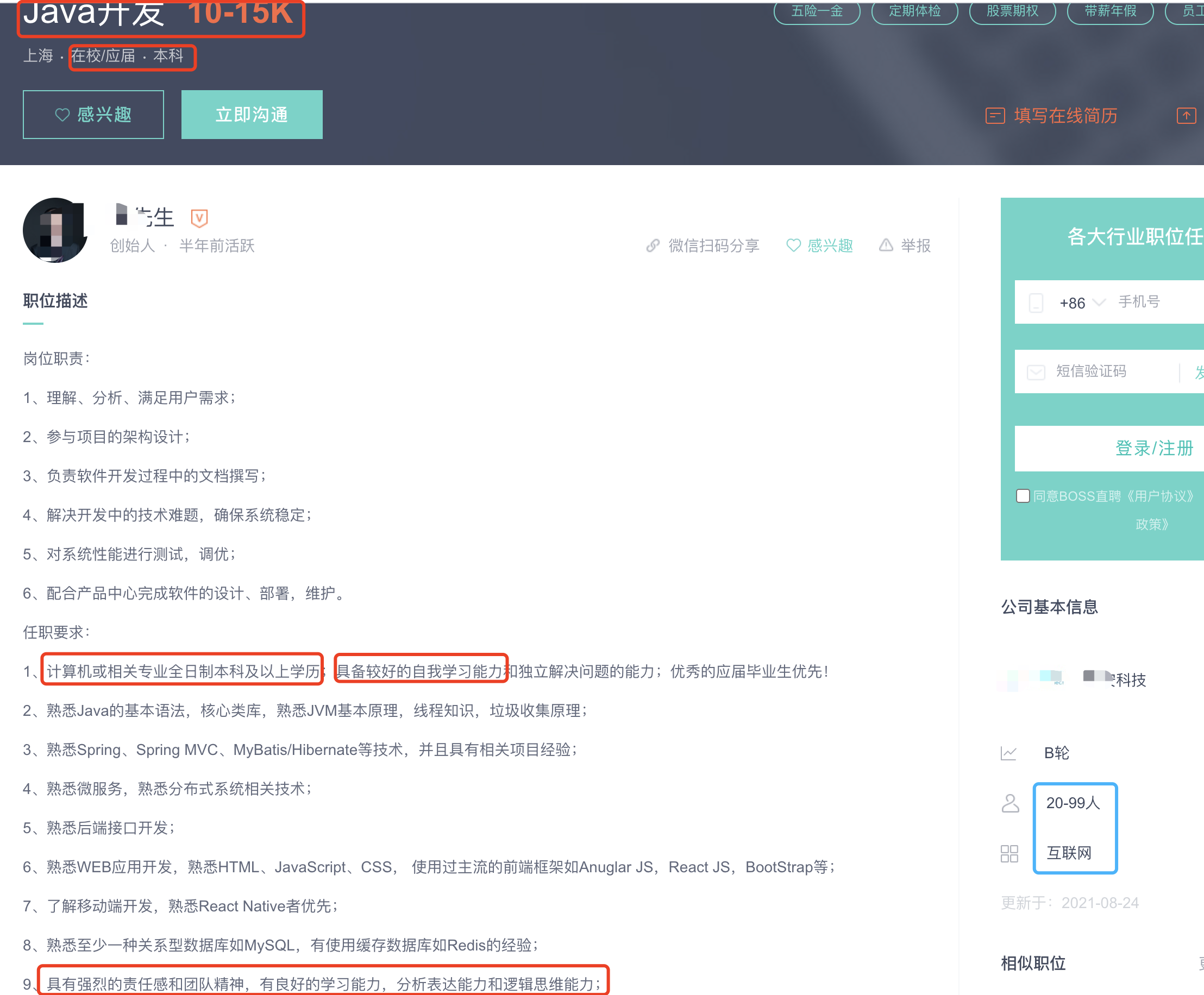Click the upload resume icon at right edge
Image resolution: width=1204 pixels, height=995 pixels.
coord(1186,116)
